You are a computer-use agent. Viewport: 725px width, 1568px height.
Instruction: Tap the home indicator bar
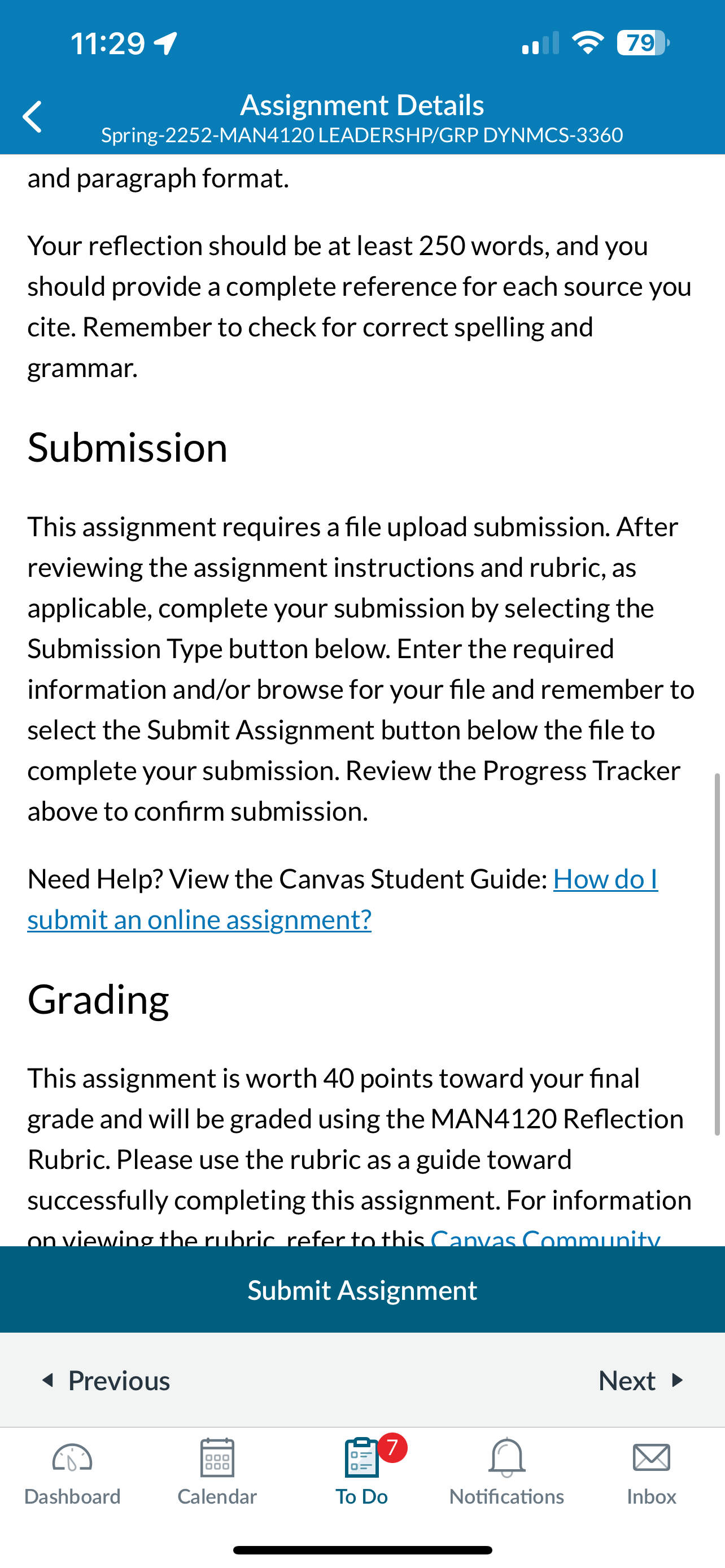tap(362, 1551)
